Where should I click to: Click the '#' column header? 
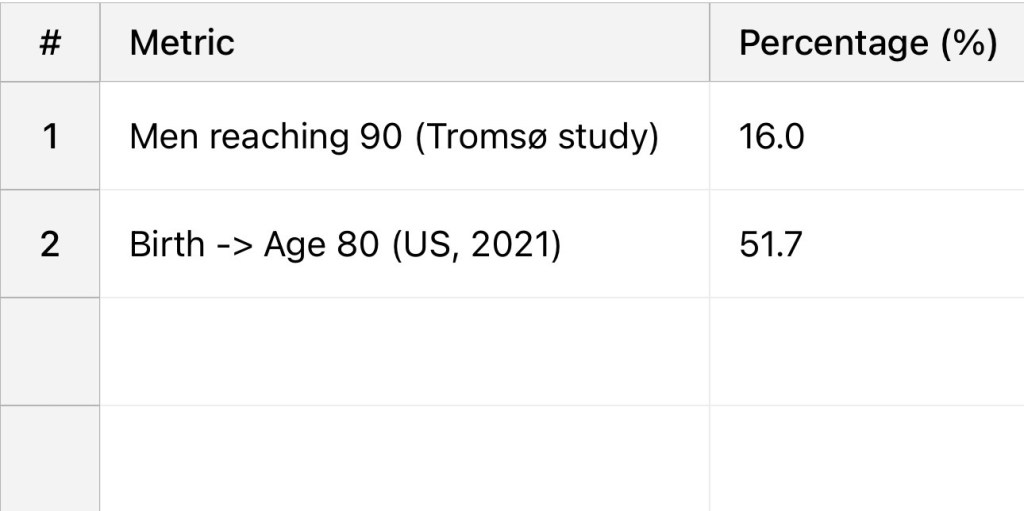[50, 43]
